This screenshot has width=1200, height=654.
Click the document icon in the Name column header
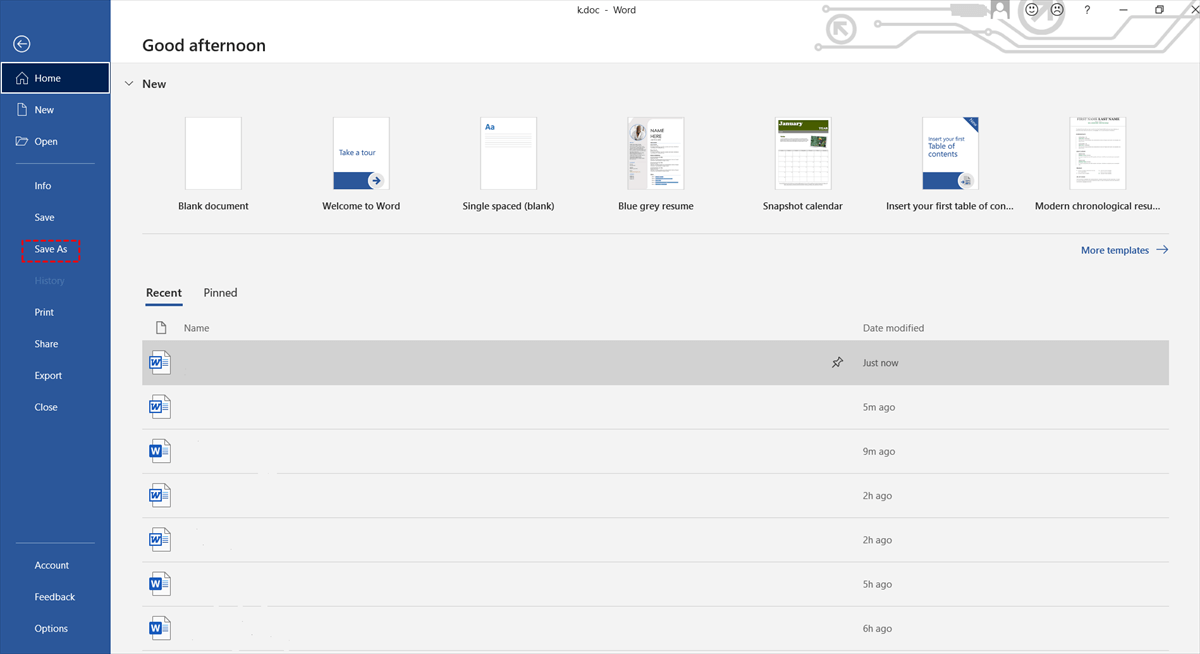point(160,327)
